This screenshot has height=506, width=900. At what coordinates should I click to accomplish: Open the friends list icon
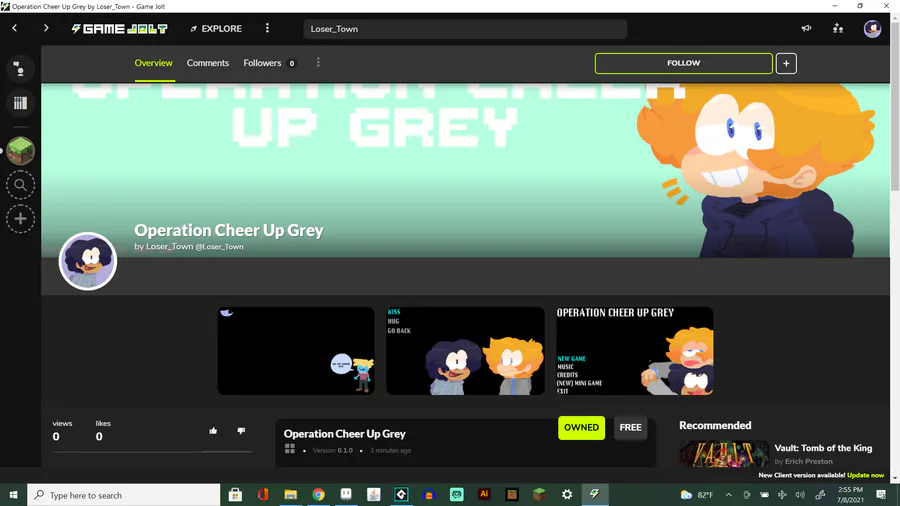click(x=838, y=28)
